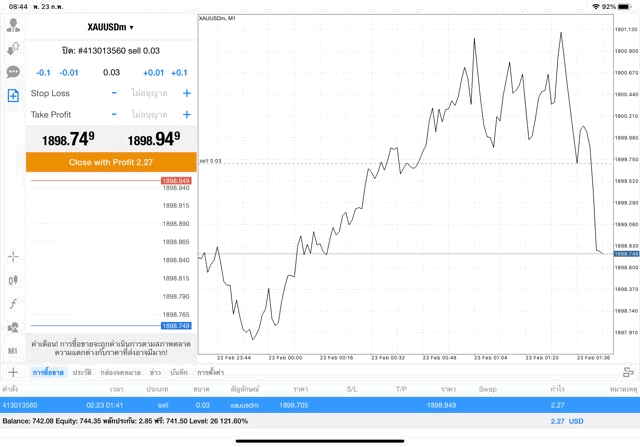Screen dimensions: 640x447
Task: Click the plus icon beside bottom tabs
Action: point(13,372)
